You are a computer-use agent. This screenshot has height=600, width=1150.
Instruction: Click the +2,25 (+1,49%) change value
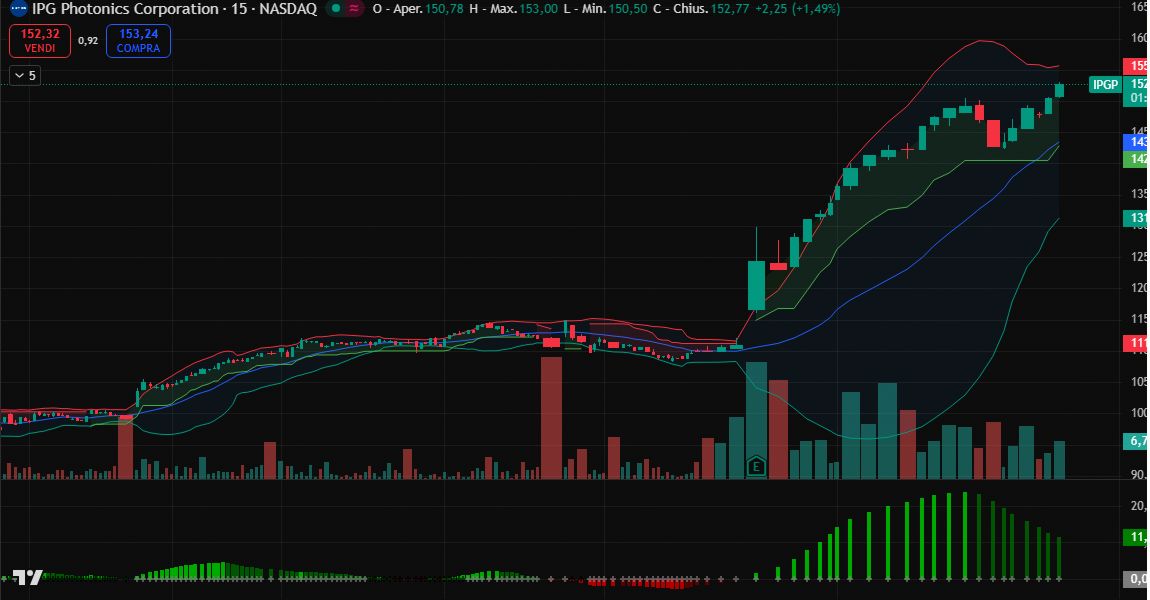point(796,9)
